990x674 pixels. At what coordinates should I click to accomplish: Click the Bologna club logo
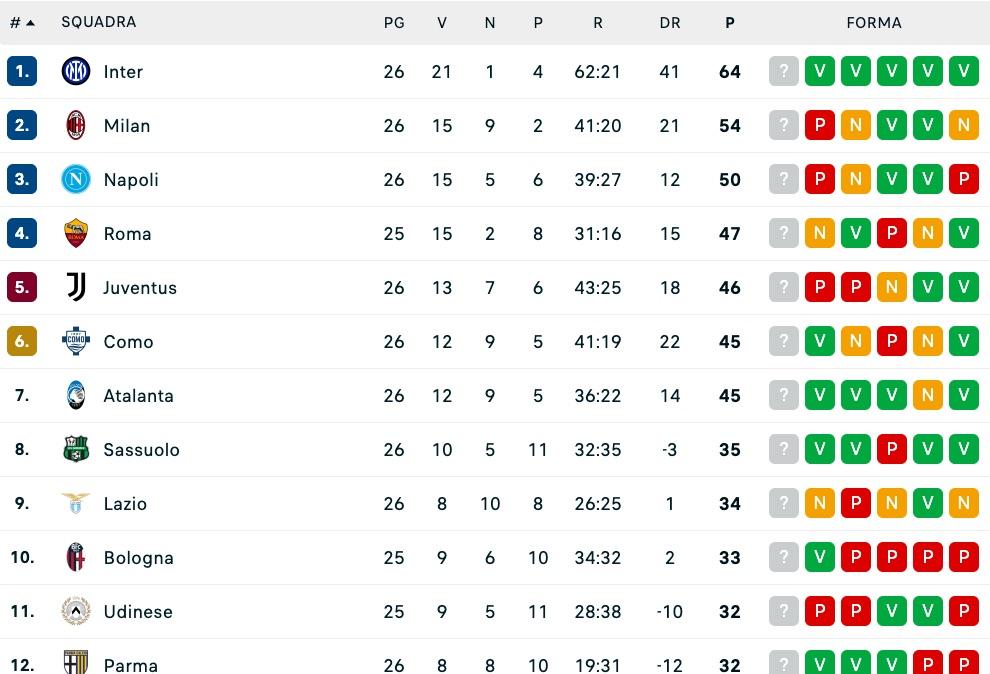click(75, 557)
